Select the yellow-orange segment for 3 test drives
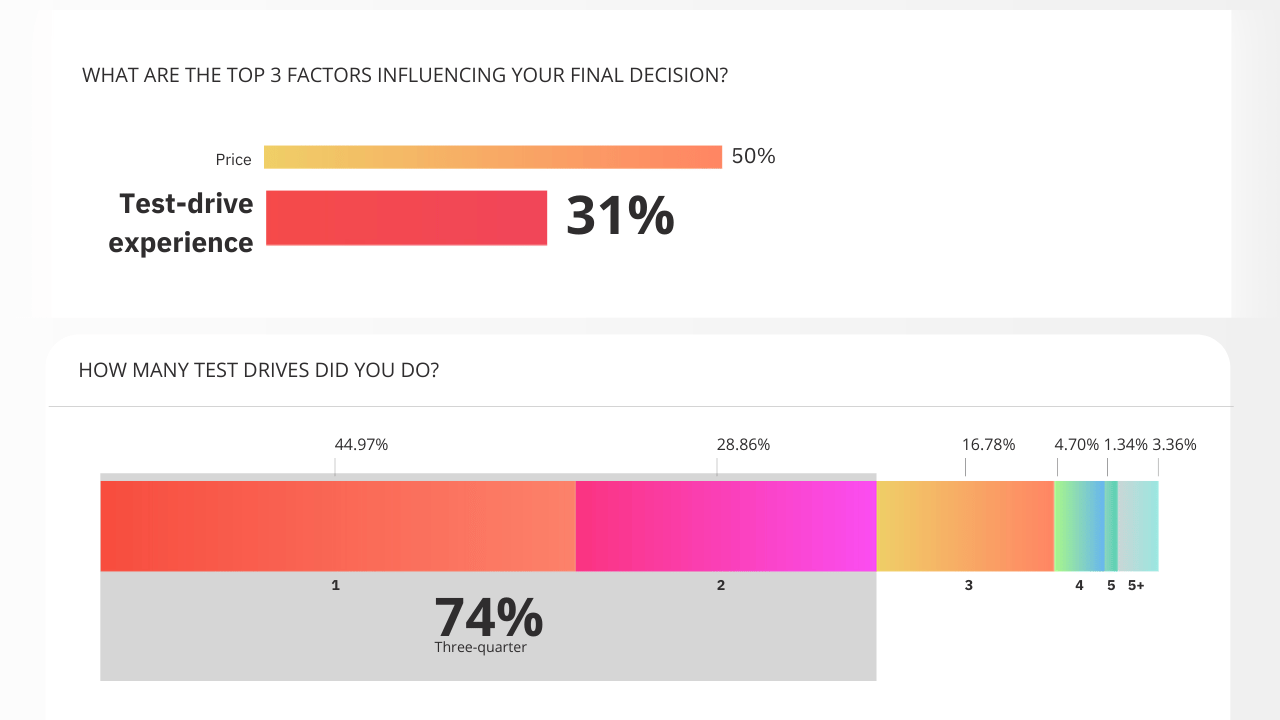The image size is (1280, 720). click(965, 526)
